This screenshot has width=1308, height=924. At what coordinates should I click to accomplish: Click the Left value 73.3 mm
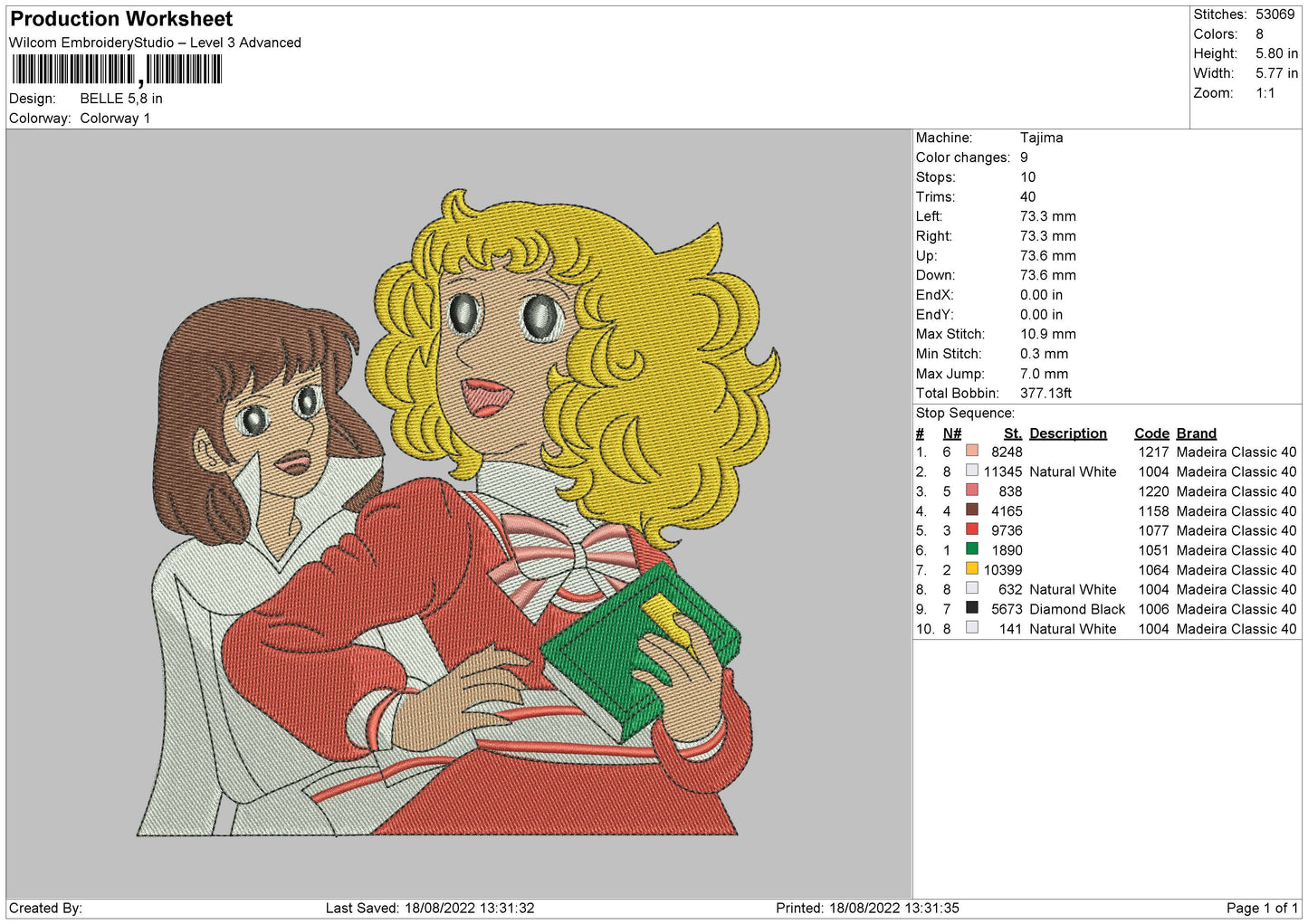1048,216
